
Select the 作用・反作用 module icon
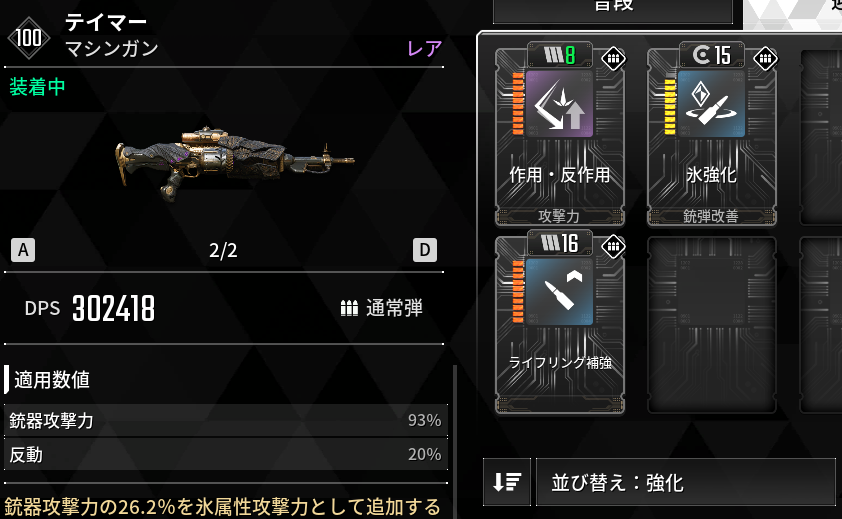pos(559,104)
